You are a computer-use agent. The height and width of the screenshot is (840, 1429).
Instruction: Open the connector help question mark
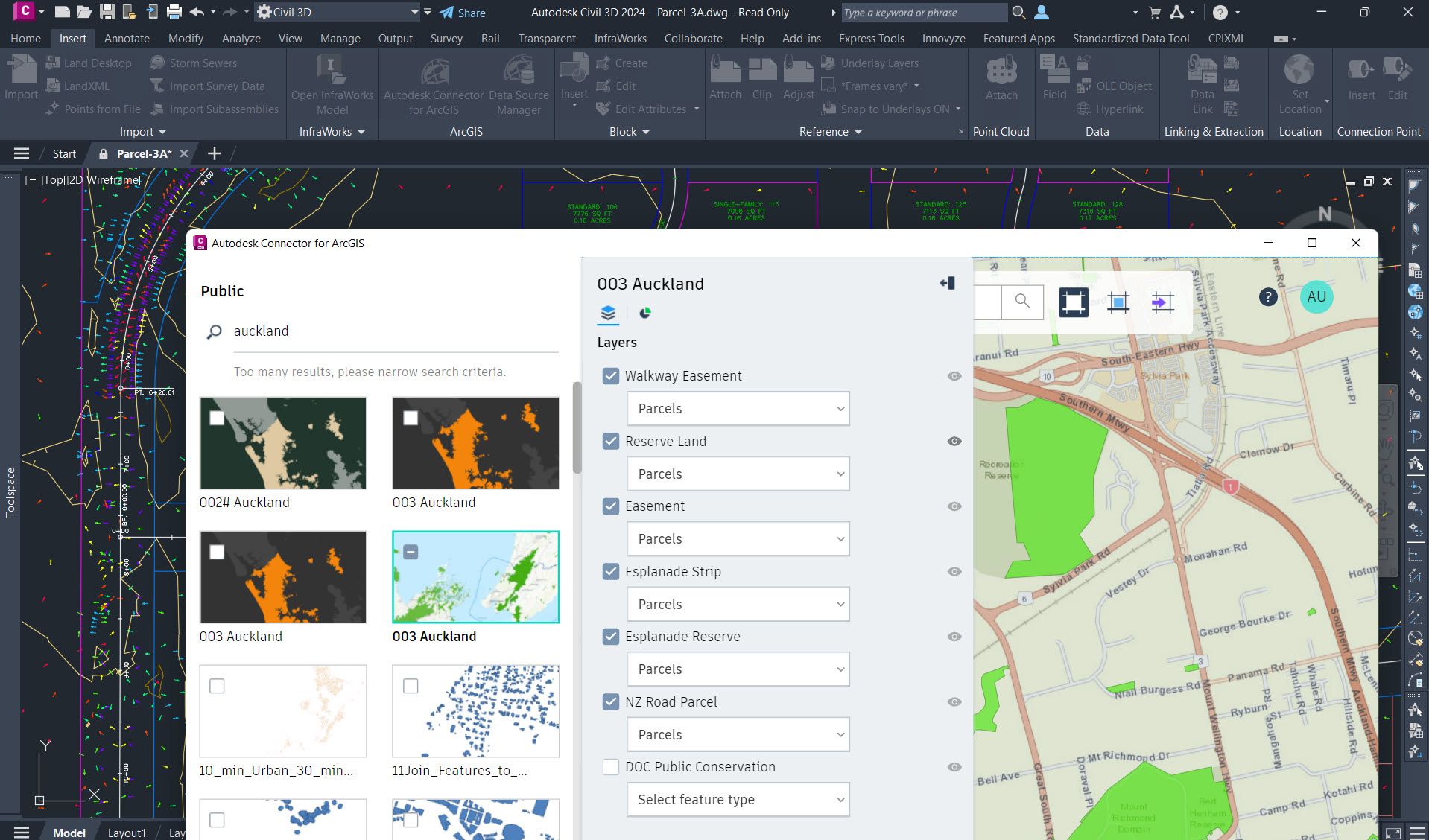[1267, 297]
